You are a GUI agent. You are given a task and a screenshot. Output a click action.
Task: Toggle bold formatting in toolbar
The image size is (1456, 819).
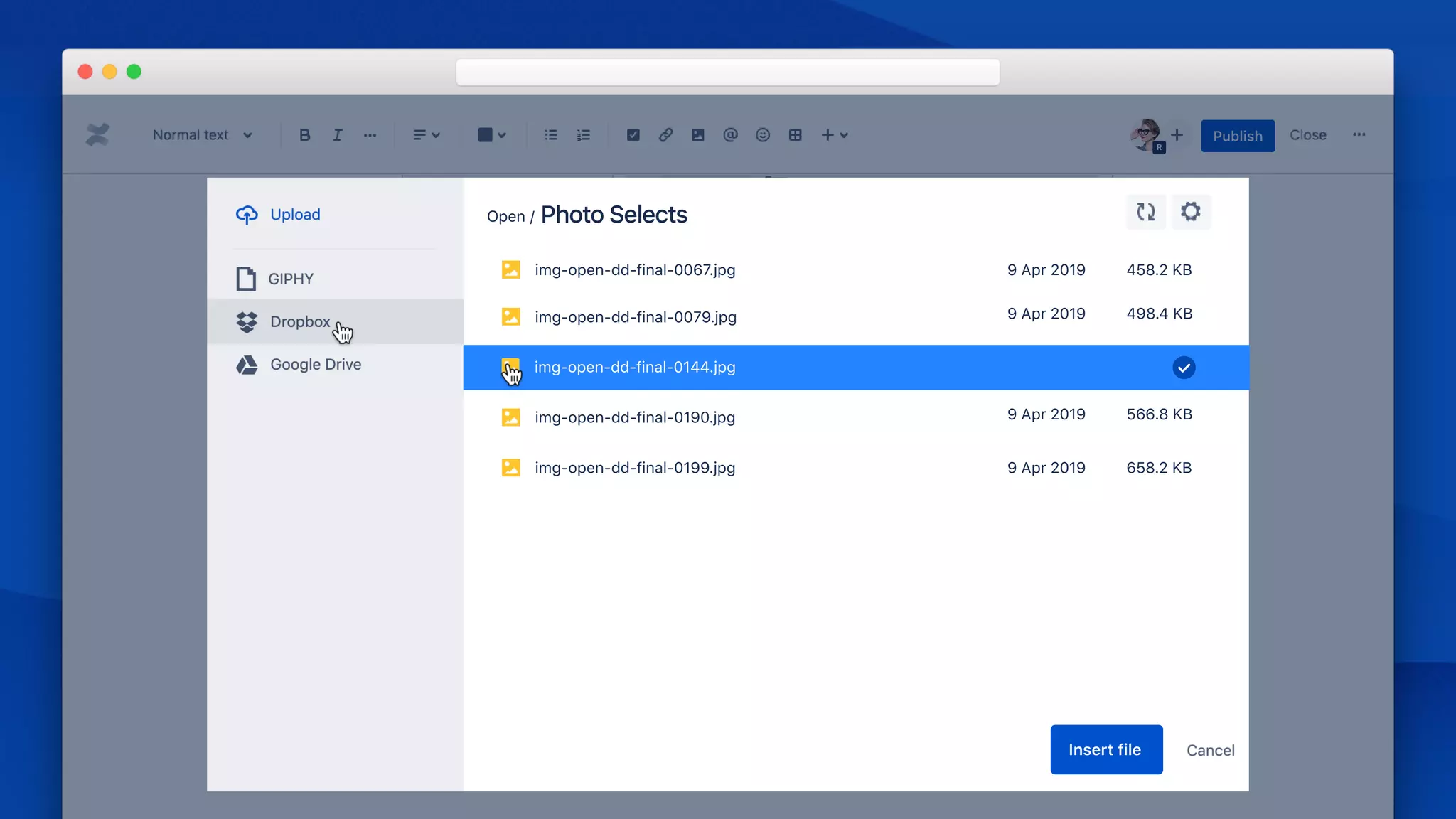[x=304, y=135]
